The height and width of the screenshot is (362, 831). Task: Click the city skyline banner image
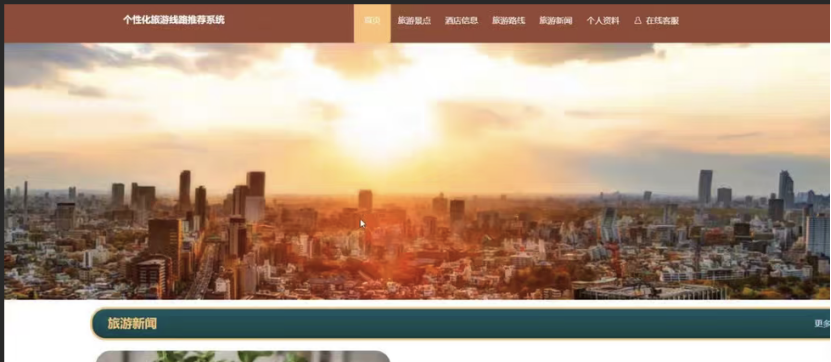point(417,171)
